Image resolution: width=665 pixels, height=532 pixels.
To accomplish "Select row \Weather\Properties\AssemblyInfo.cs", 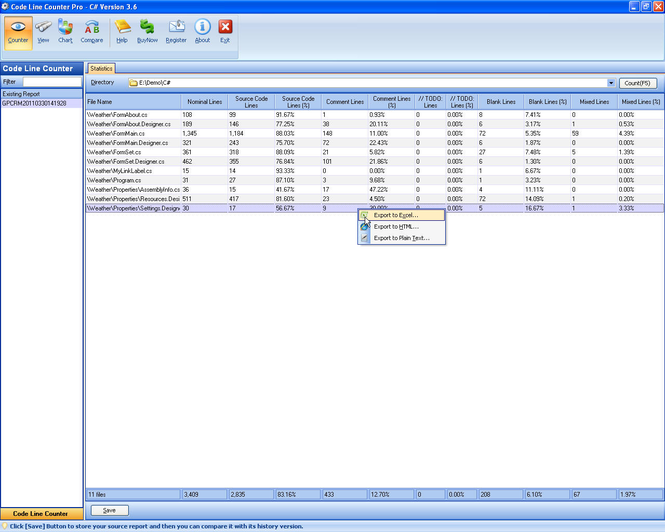I will 375,189.
